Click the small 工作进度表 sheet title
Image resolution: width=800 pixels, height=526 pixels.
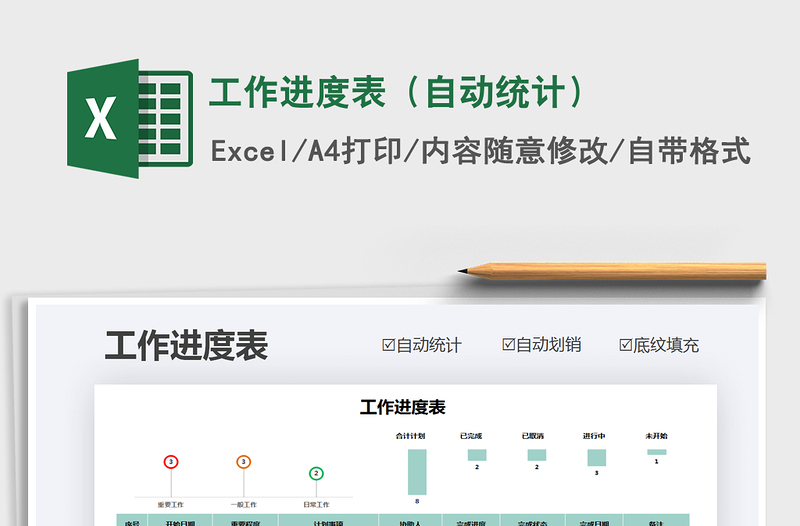403,407
